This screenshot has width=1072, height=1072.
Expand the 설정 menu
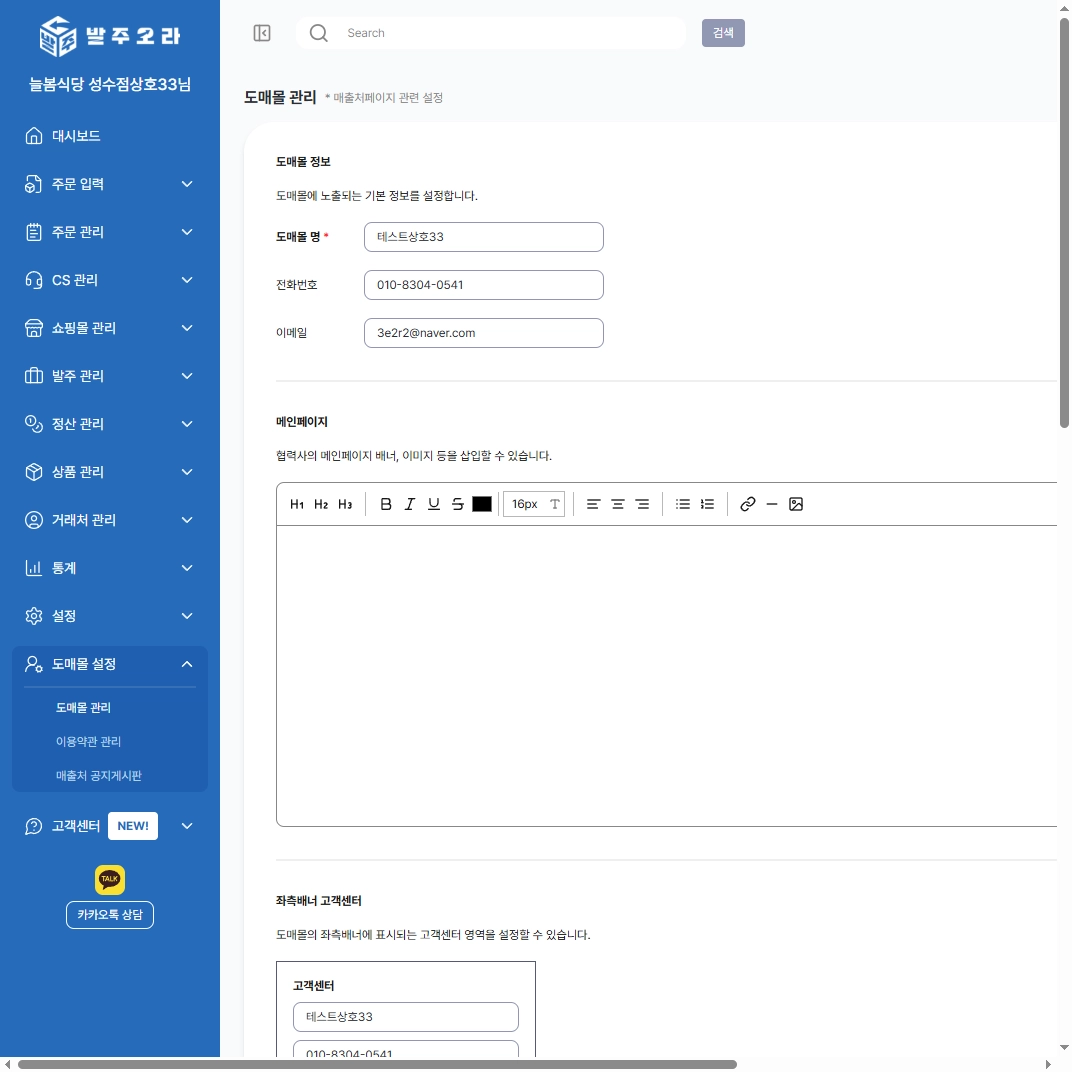(110, 616)
